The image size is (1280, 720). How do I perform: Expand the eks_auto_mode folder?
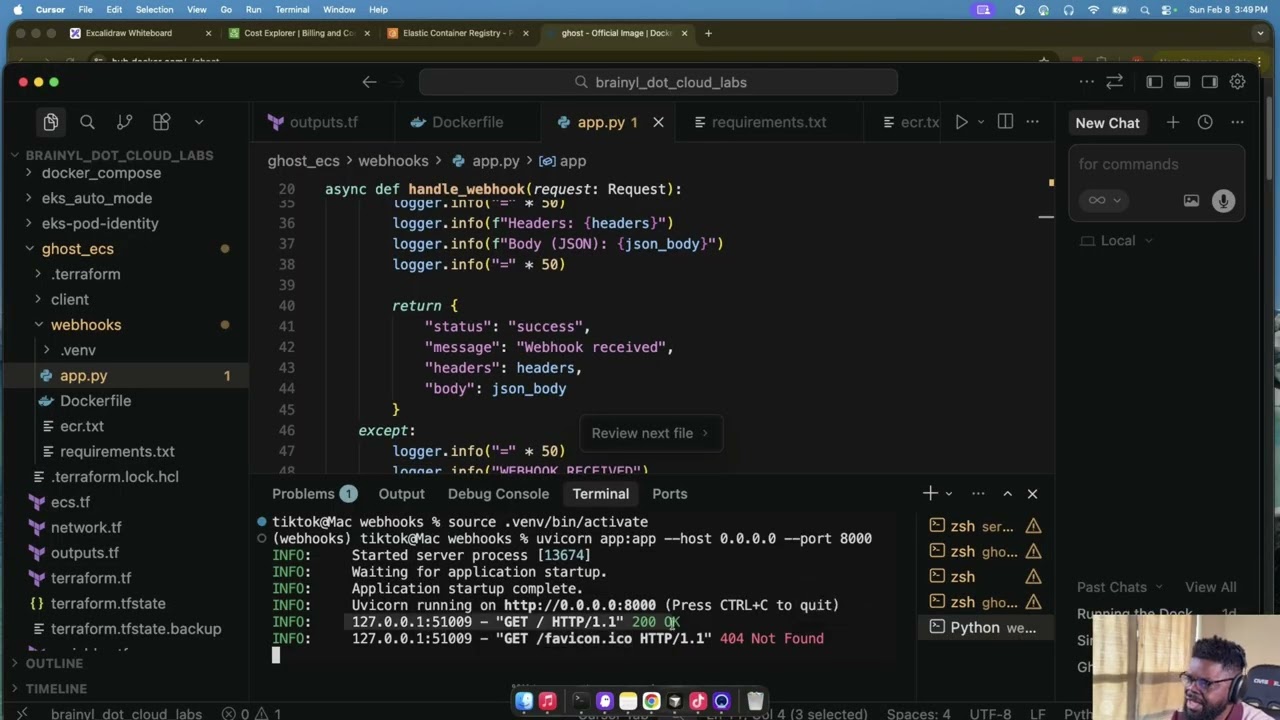coord(97,198)
